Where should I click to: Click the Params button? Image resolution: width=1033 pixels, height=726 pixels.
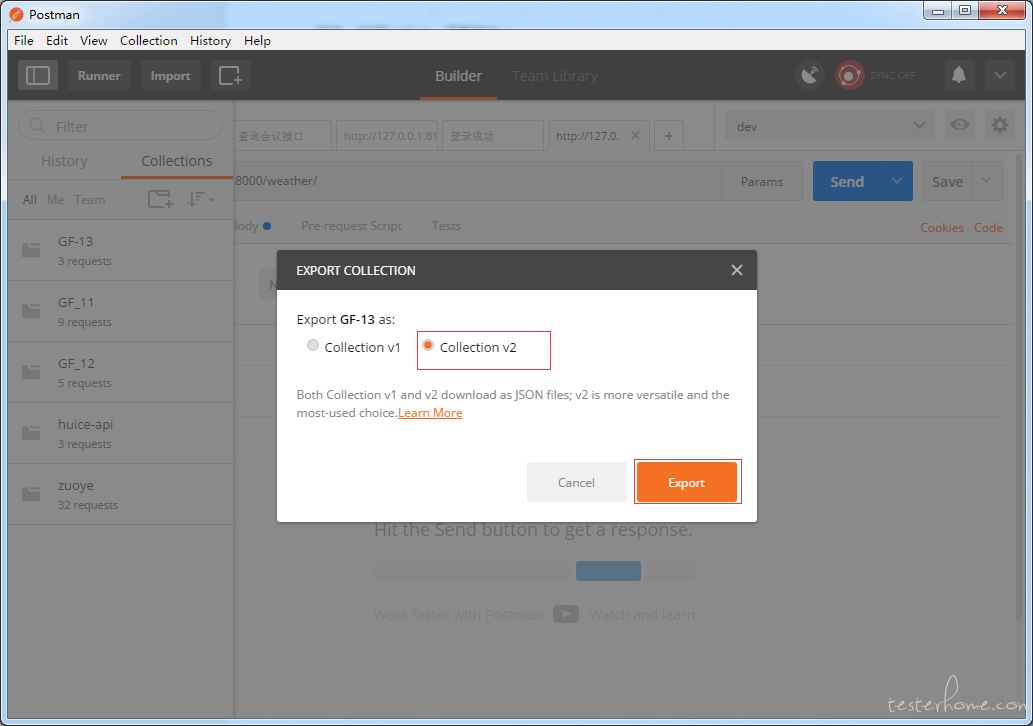tap(762, 181)
